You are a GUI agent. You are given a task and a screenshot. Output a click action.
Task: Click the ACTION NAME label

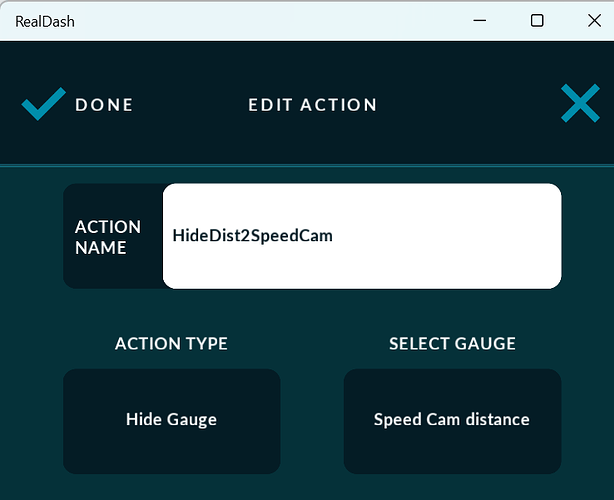[x=108, y=237]
